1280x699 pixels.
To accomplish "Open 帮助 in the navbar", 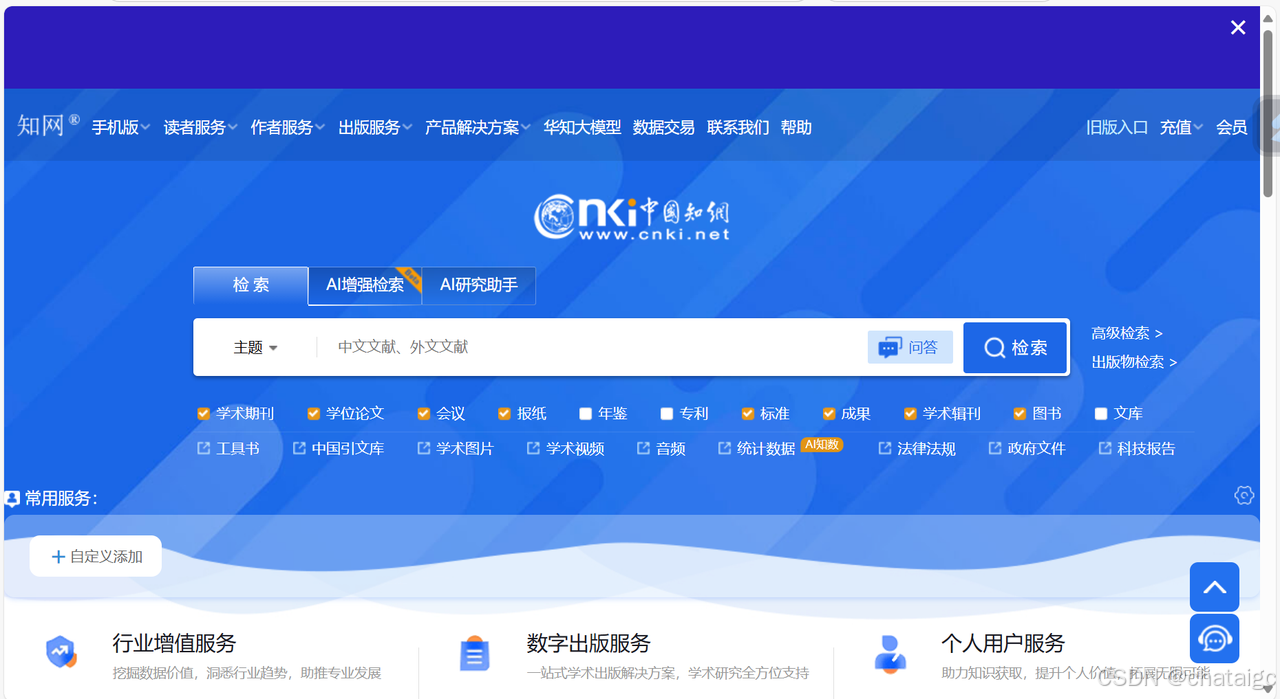I will click(796, 127).
